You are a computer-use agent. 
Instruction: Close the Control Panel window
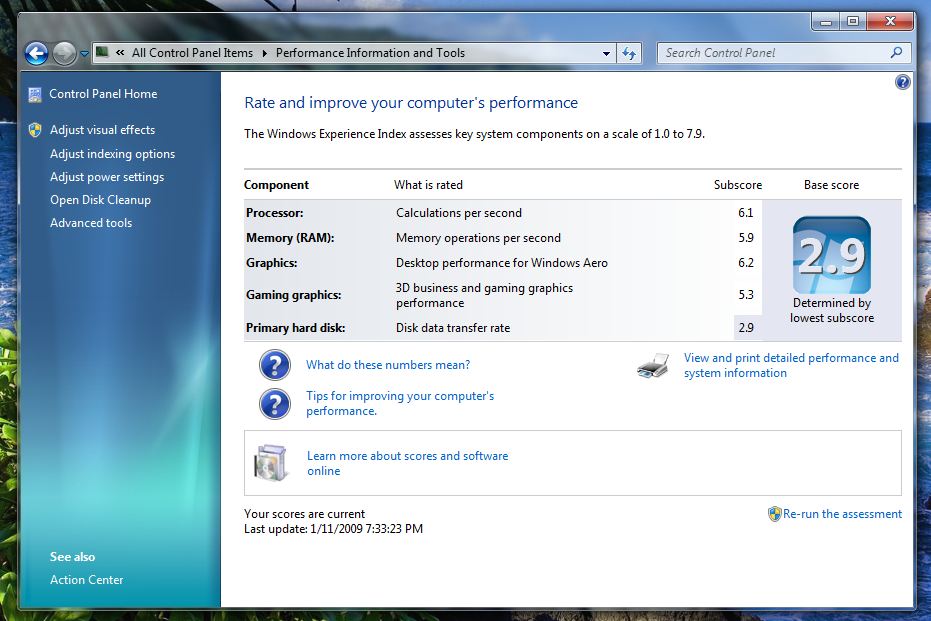point(889,22)
